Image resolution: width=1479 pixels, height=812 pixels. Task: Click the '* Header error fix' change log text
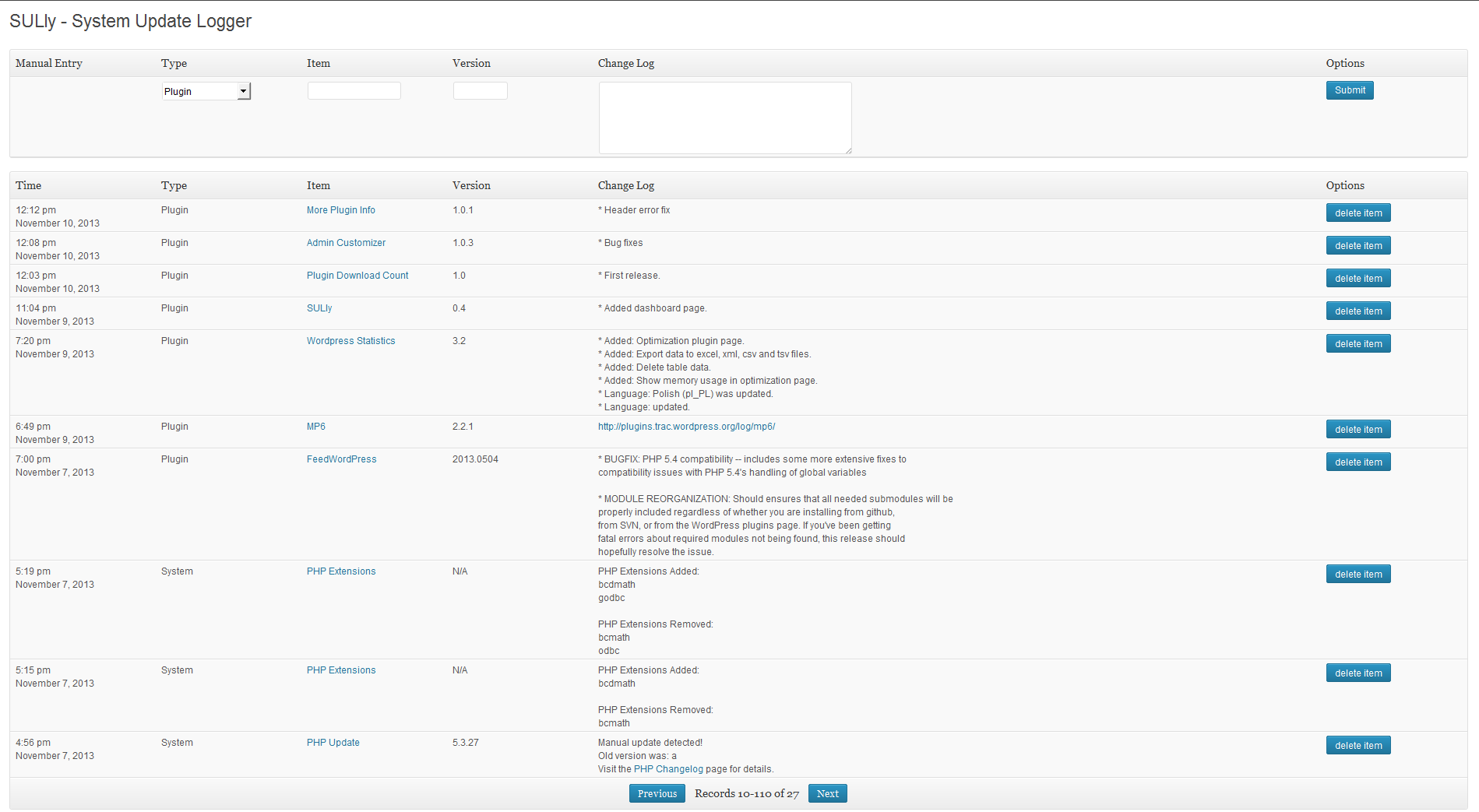(634, 210)
